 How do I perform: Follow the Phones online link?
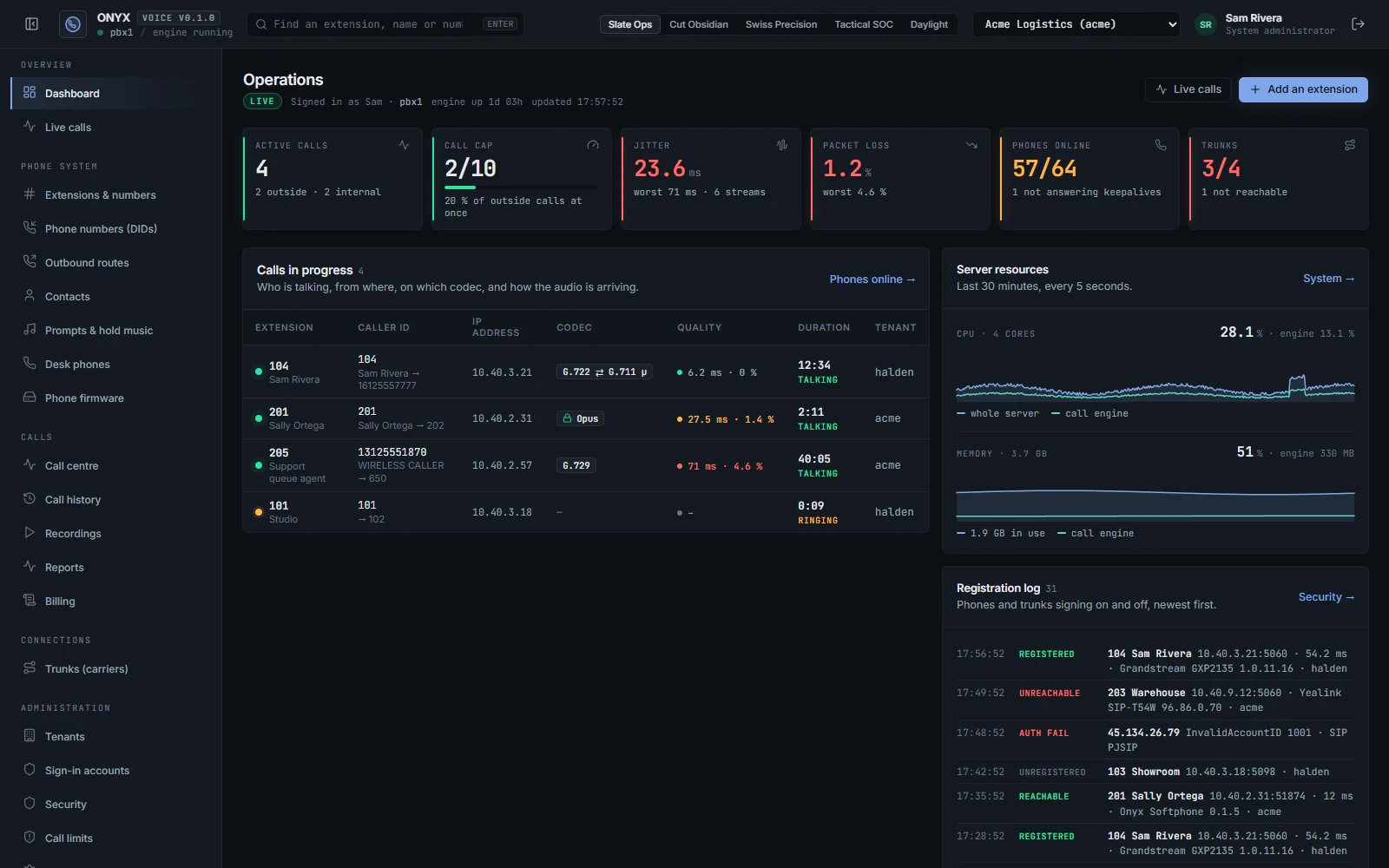(x=872, y=279)
